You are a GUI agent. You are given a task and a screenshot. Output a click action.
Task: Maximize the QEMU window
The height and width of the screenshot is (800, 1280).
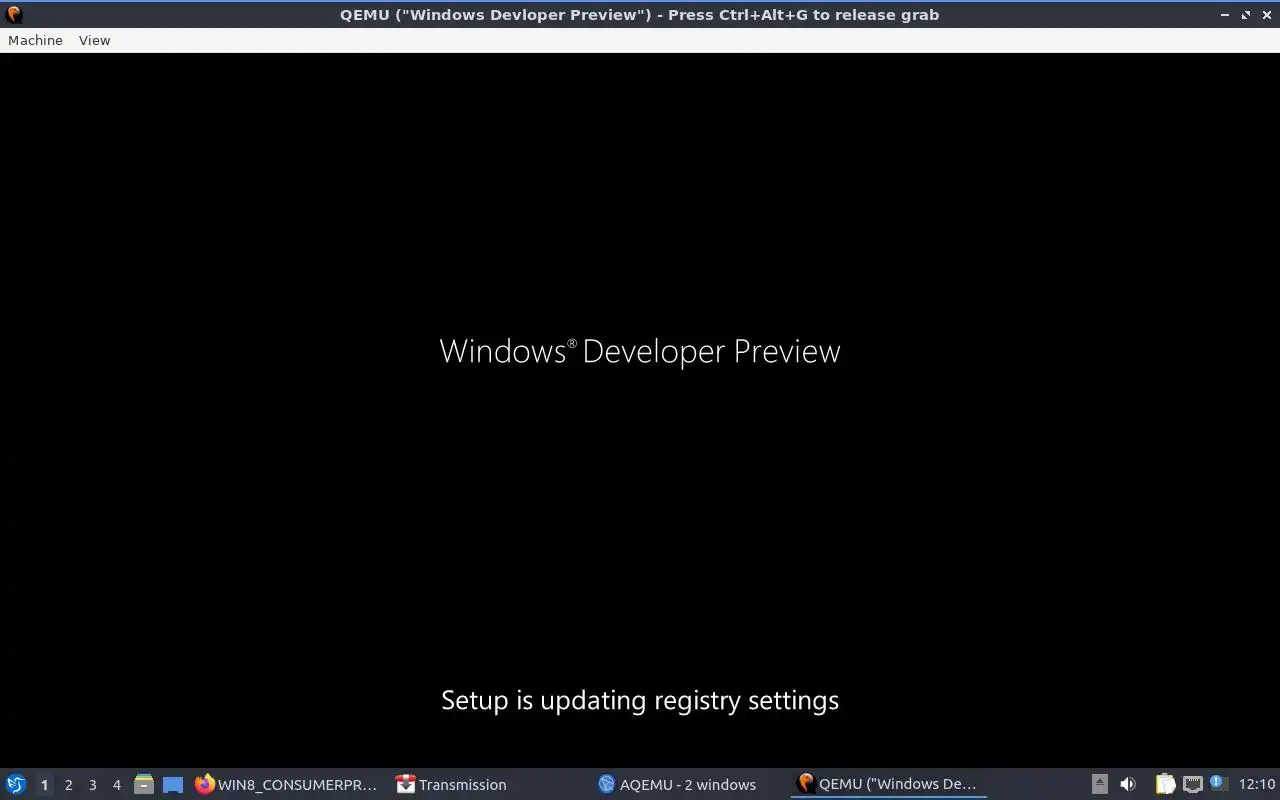pyautogui.click(x=1246, y=15)
